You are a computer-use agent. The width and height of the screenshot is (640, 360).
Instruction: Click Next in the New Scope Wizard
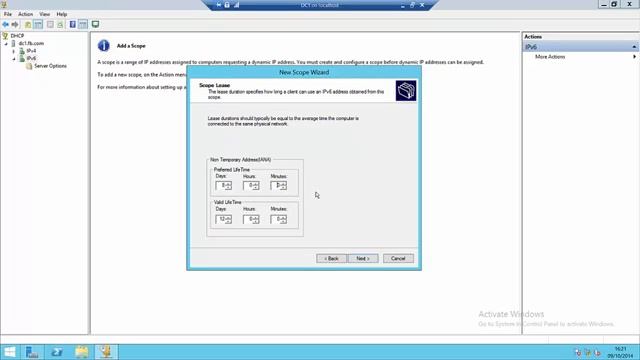[363, 258]
